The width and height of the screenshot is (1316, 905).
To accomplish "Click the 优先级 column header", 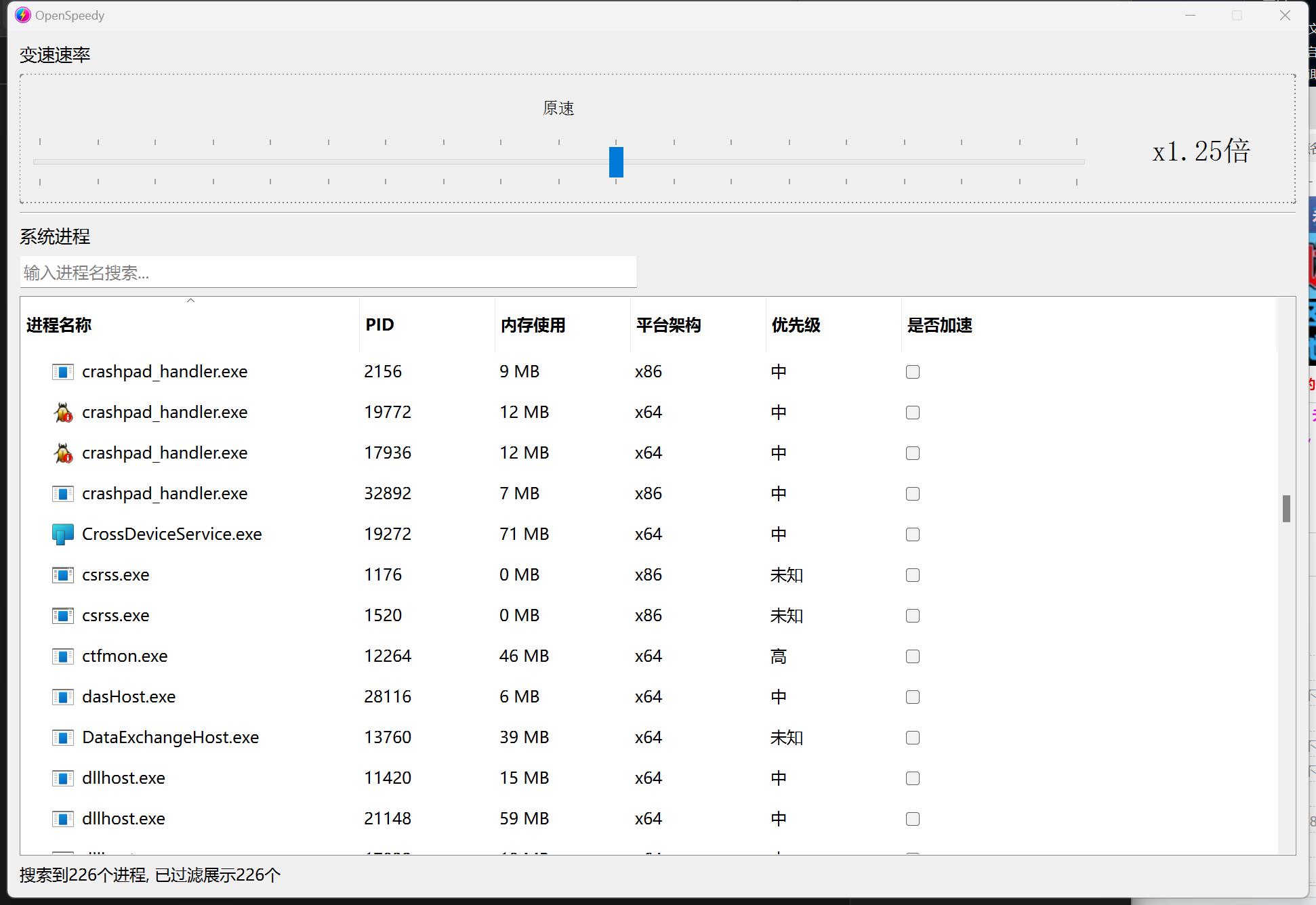I will (x=796, y=325).
